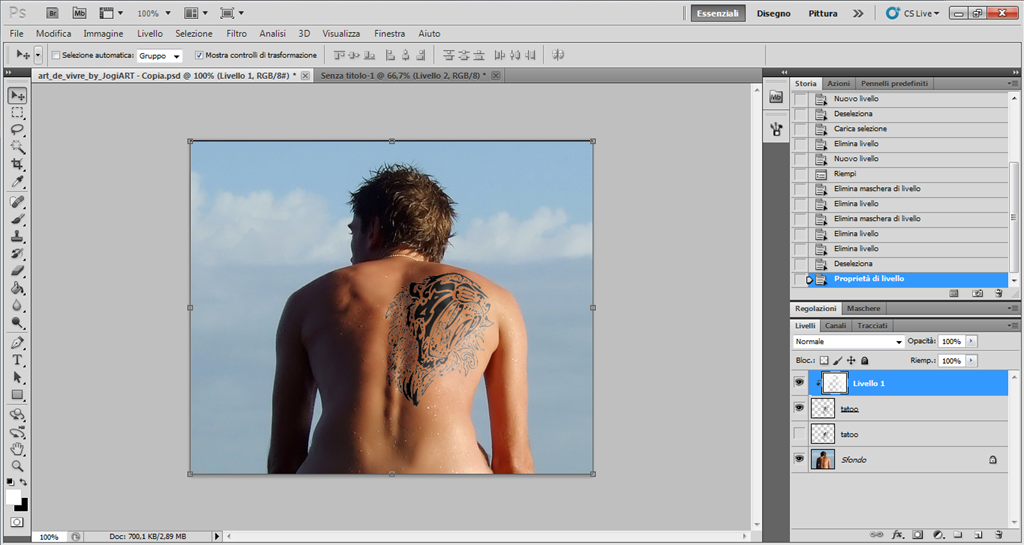Screen dimensions: 1024x545
Task: Hide the visible tatoo layer
Action: click(799, 408)
